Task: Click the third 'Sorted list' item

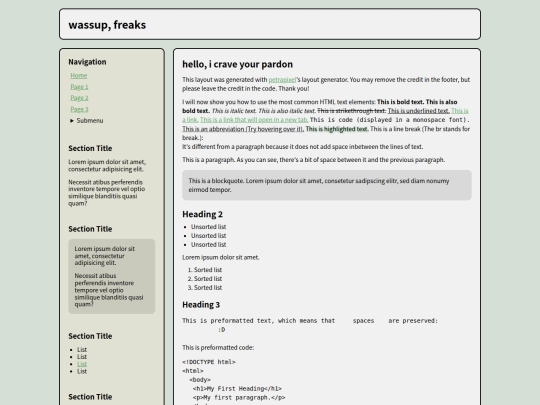Action: tap(208, 288)
